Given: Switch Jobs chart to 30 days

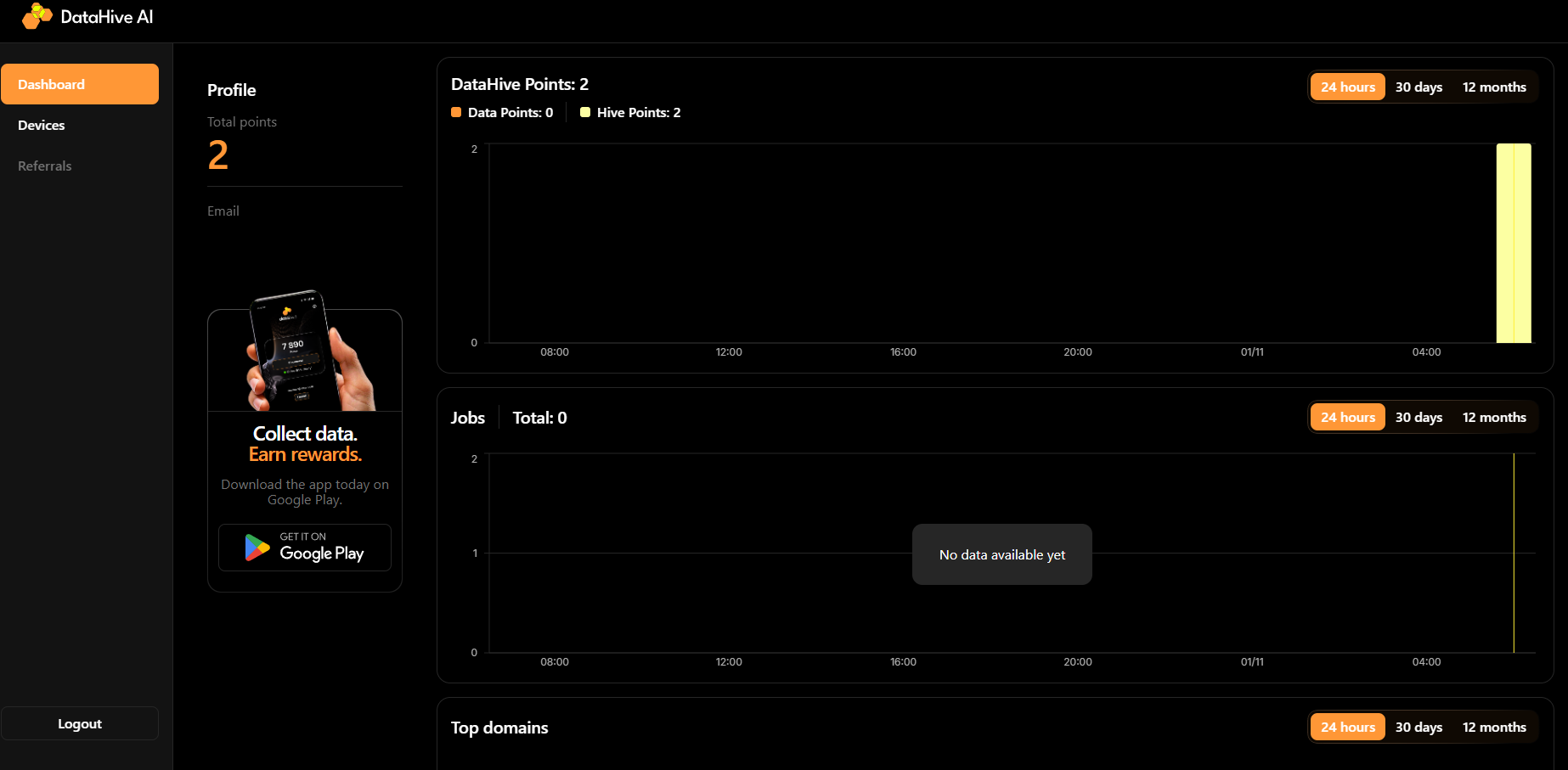Looking at the screenshot, I should tap(1419, 417).
